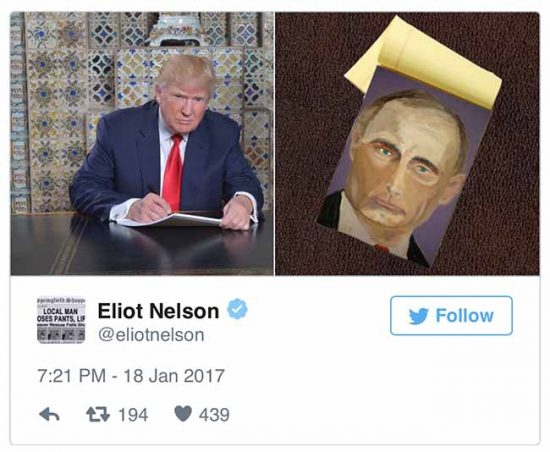The image size is (550, 452).
Task: View the 439 likes count
Action: pyautogui.click(x=214, y=415)
